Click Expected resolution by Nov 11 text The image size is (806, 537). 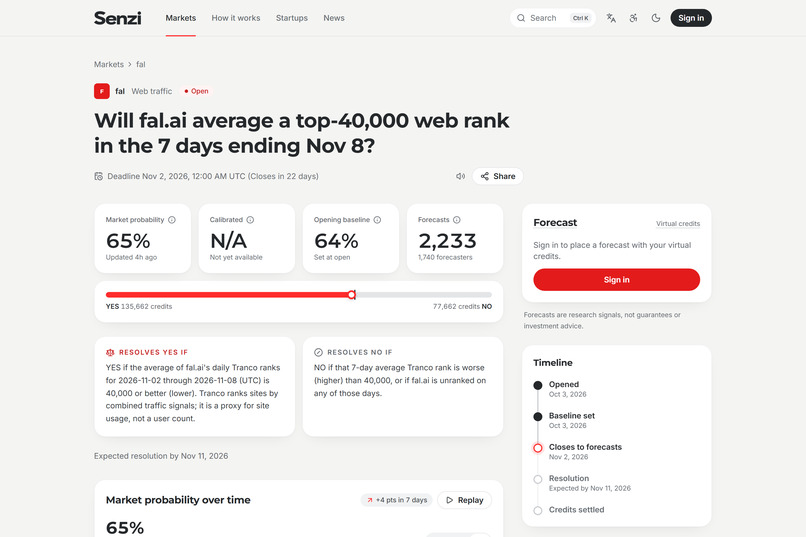(161, 456)
